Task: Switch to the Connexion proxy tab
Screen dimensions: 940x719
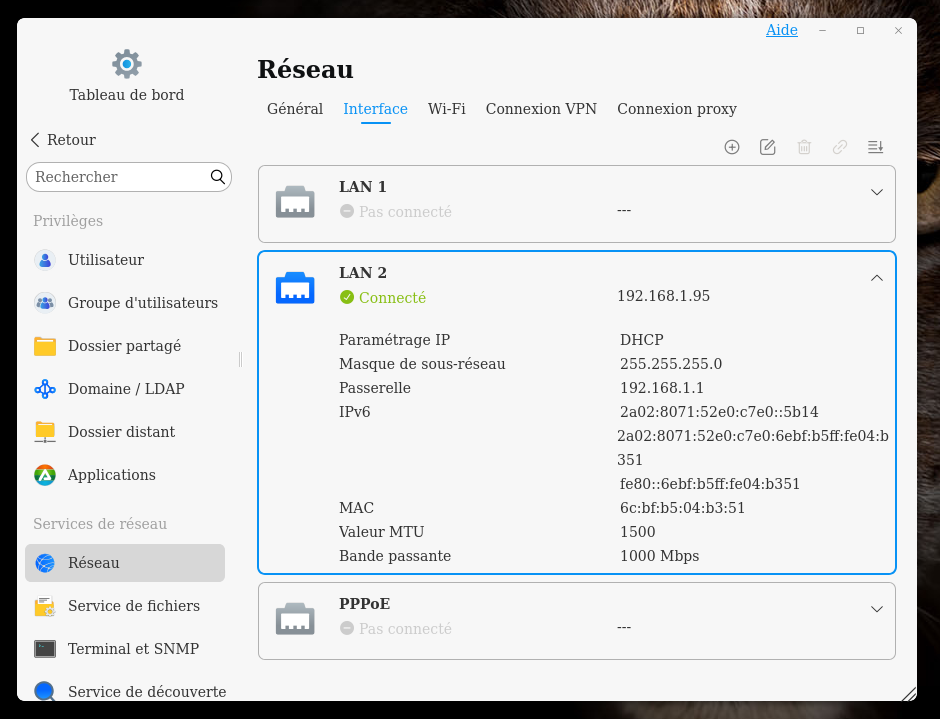Action: pyautogui.click(x=677, y=109)
